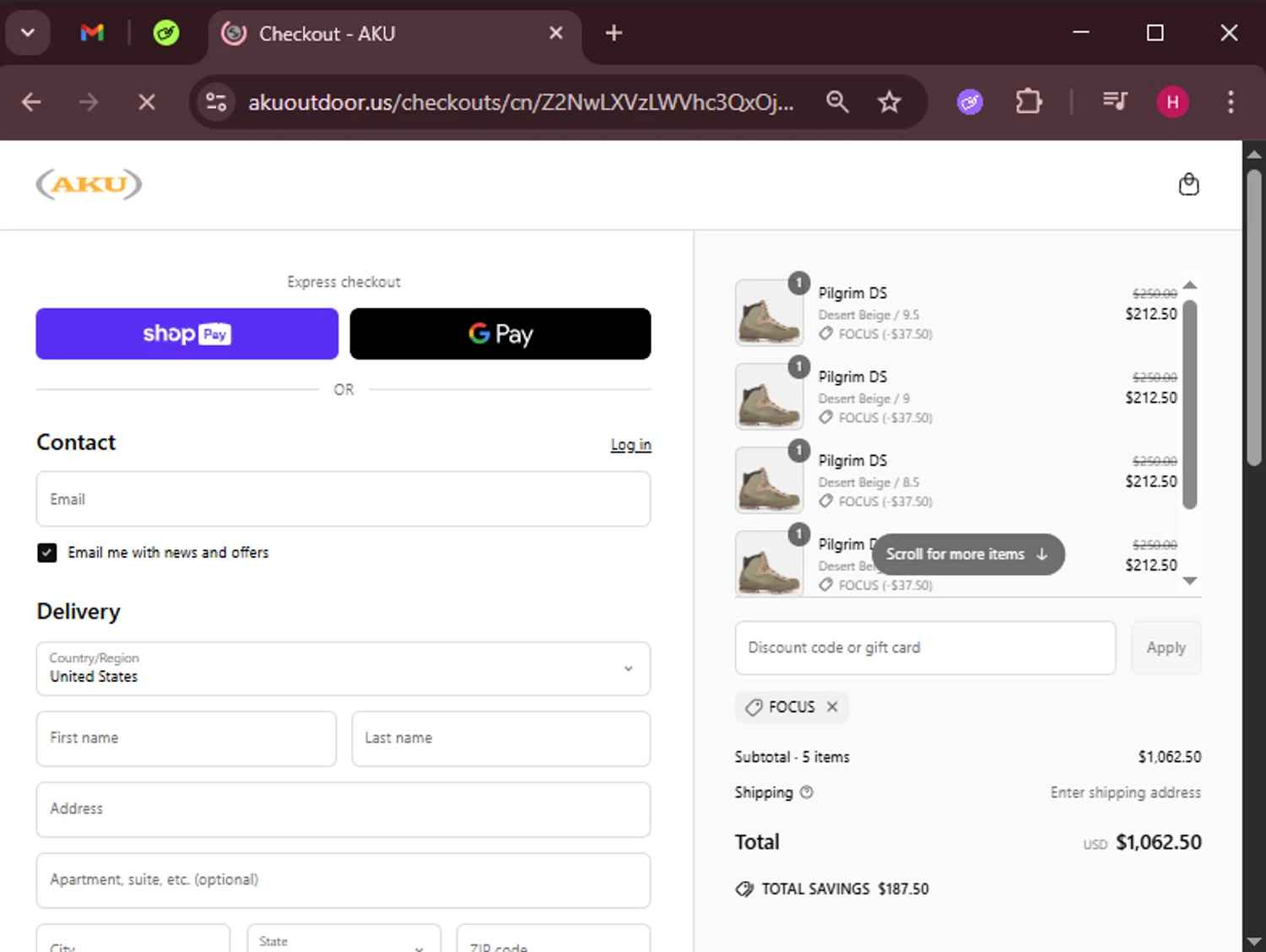Click the $1,062.50 total amount
This screenshot has height=952, width=1266.
pos(1158,842)
